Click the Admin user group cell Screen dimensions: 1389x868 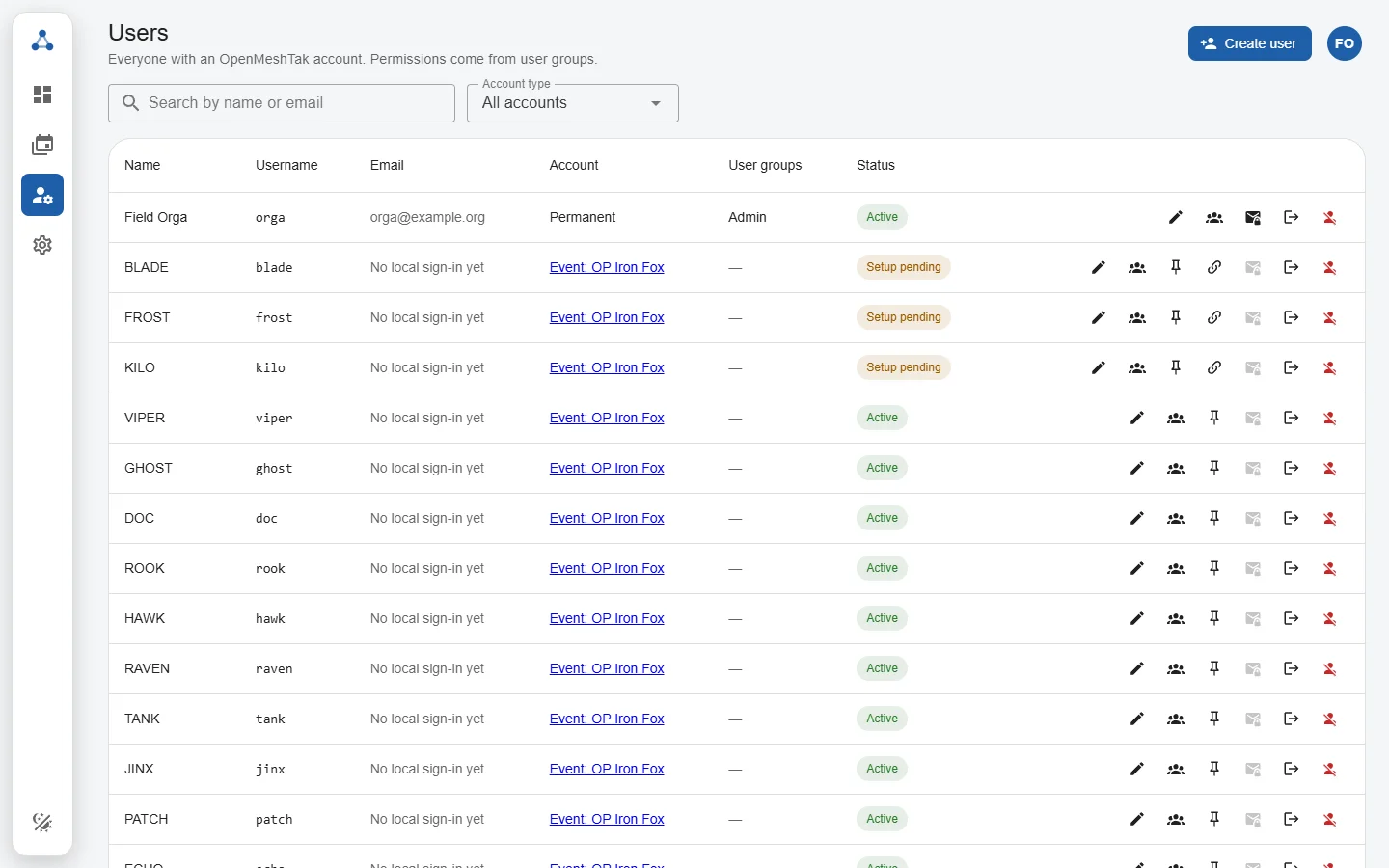click(748, 217)
